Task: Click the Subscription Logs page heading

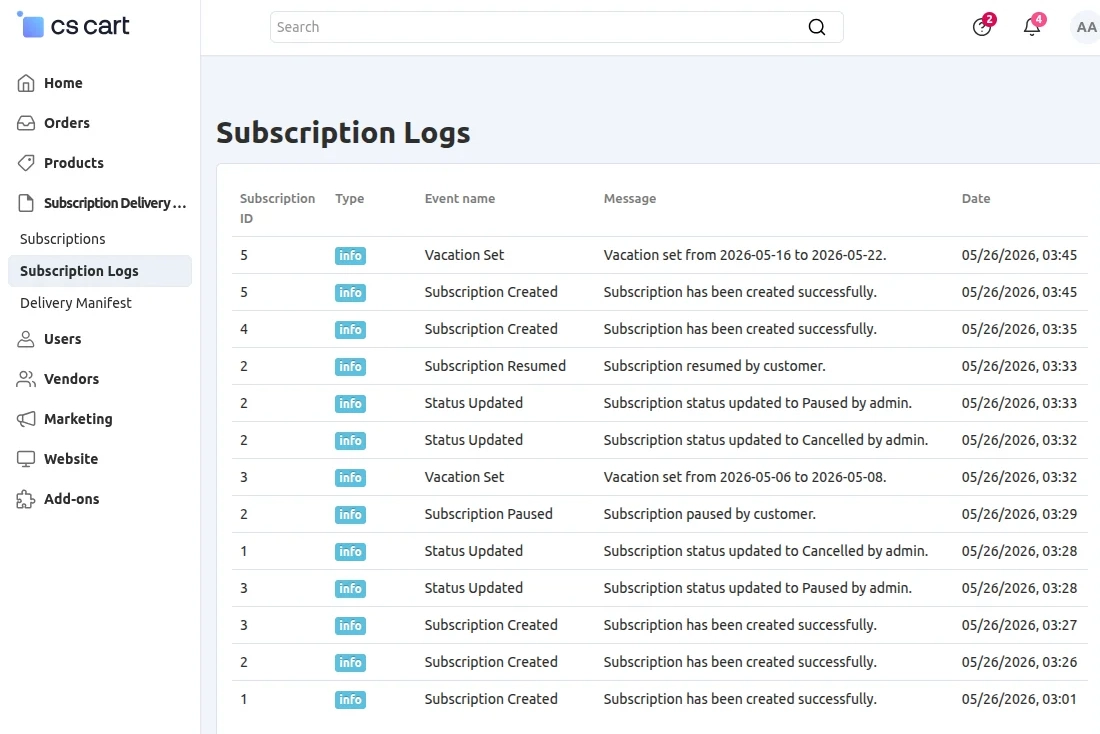Action: (343, 133)
